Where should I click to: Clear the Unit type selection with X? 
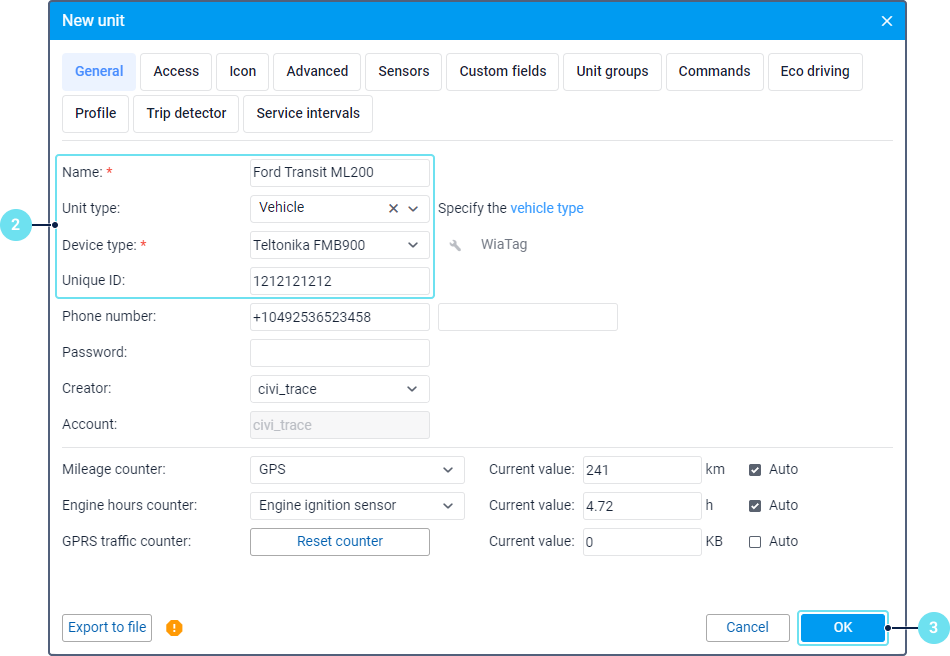393,208
